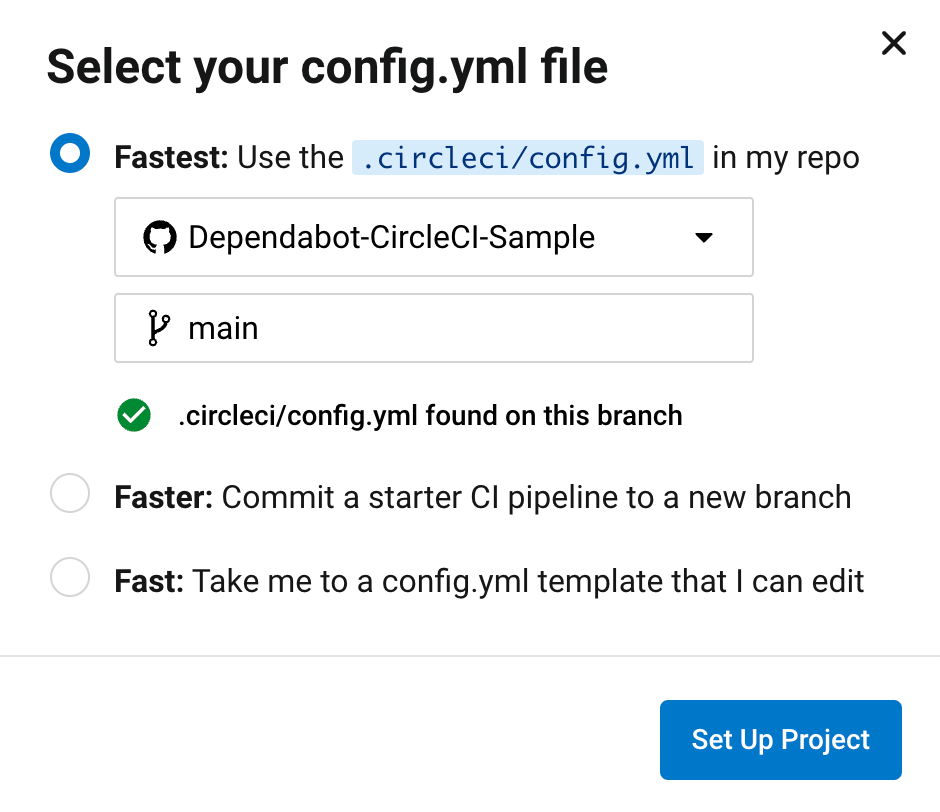The image size is (940, 812).
Task: Click the "Dependabot-CircleCI-Sample" repository name text
Action: click(391, 238)
